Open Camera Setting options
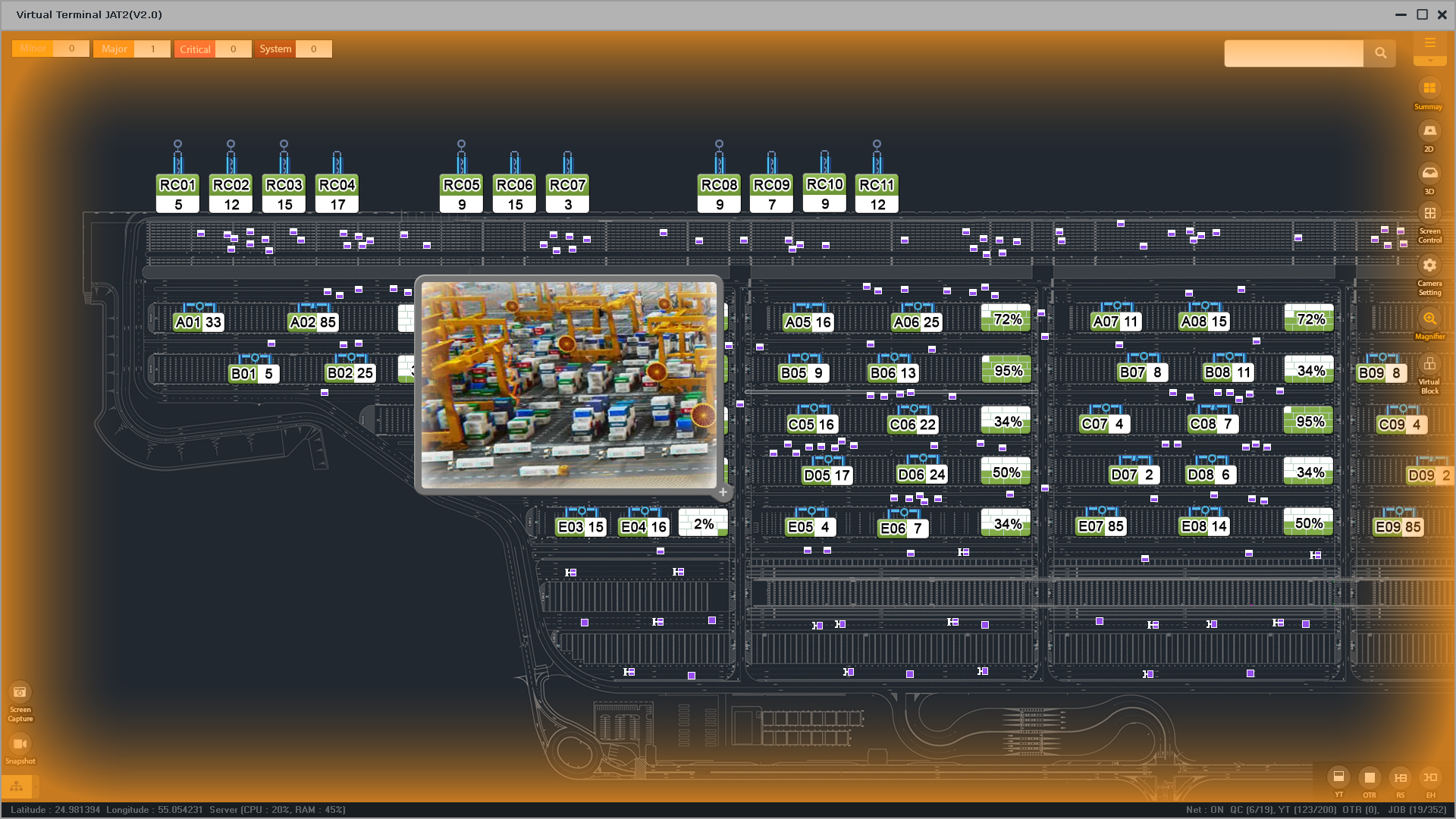Image resolution: width=1456 pixels, height=819 pixels. point(1429,265)
